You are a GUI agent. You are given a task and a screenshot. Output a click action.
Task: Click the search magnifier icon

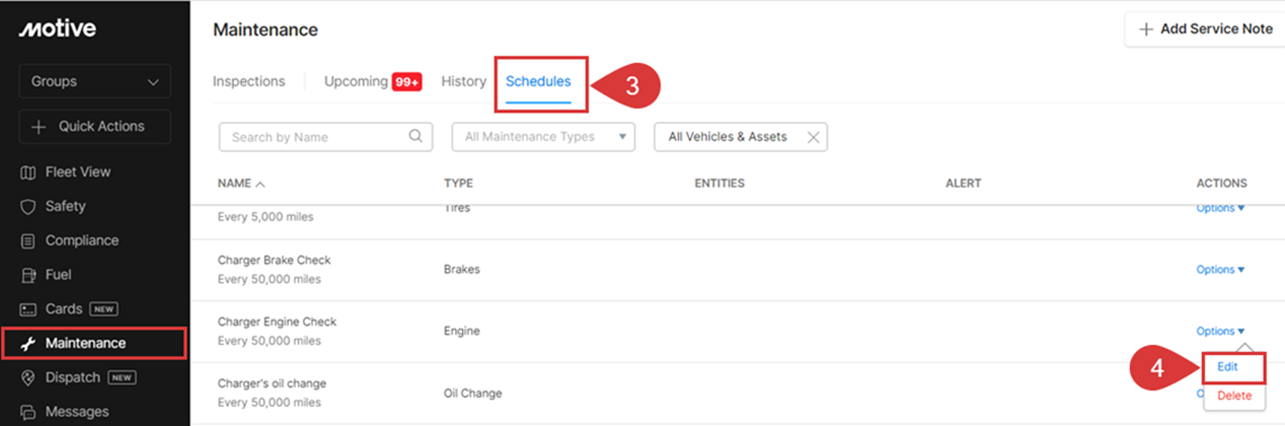point(416,137)
